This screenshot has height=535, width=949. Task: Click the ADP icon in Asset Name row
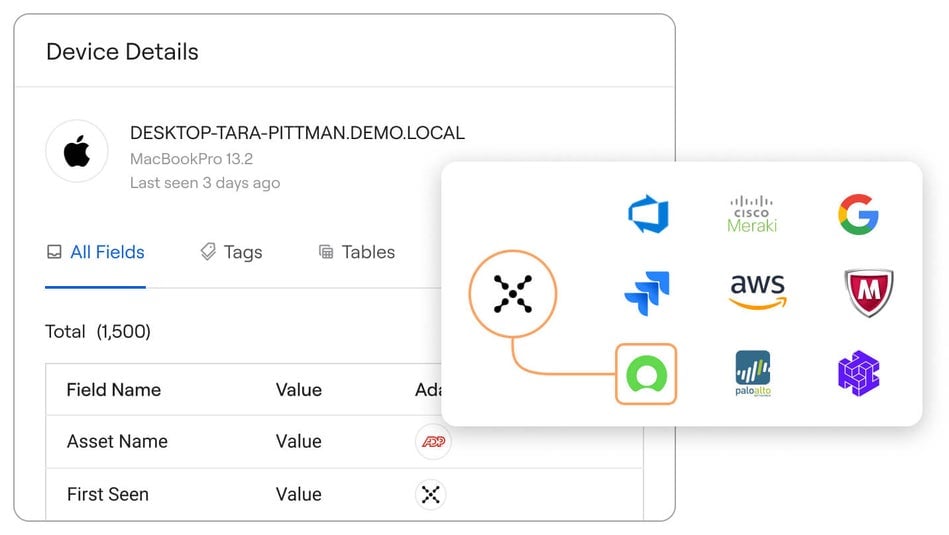point(432,441)
